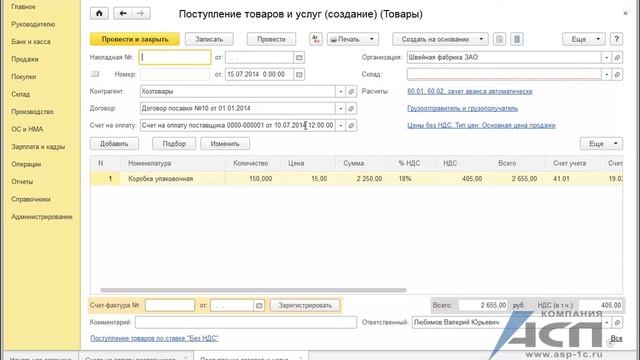
Task: Click the Подбор button
Action: [x=174, y=144]
